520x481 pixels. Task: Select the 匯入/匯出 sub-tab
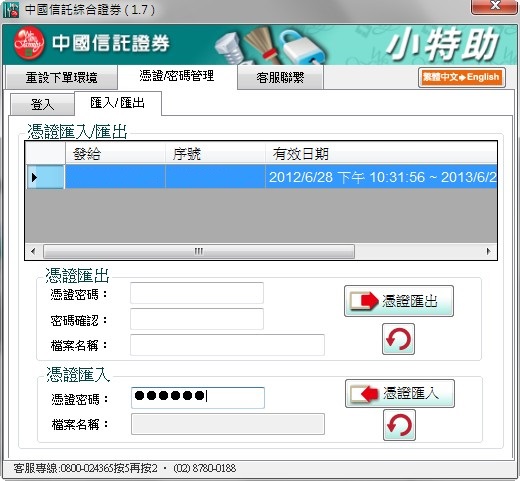pyautogui.click(x=118, y=103)
